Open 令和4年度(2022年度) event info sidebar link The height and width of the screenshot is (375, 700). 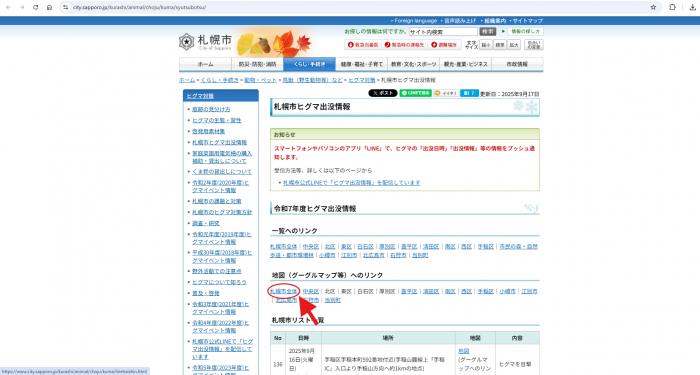(221, 326)
